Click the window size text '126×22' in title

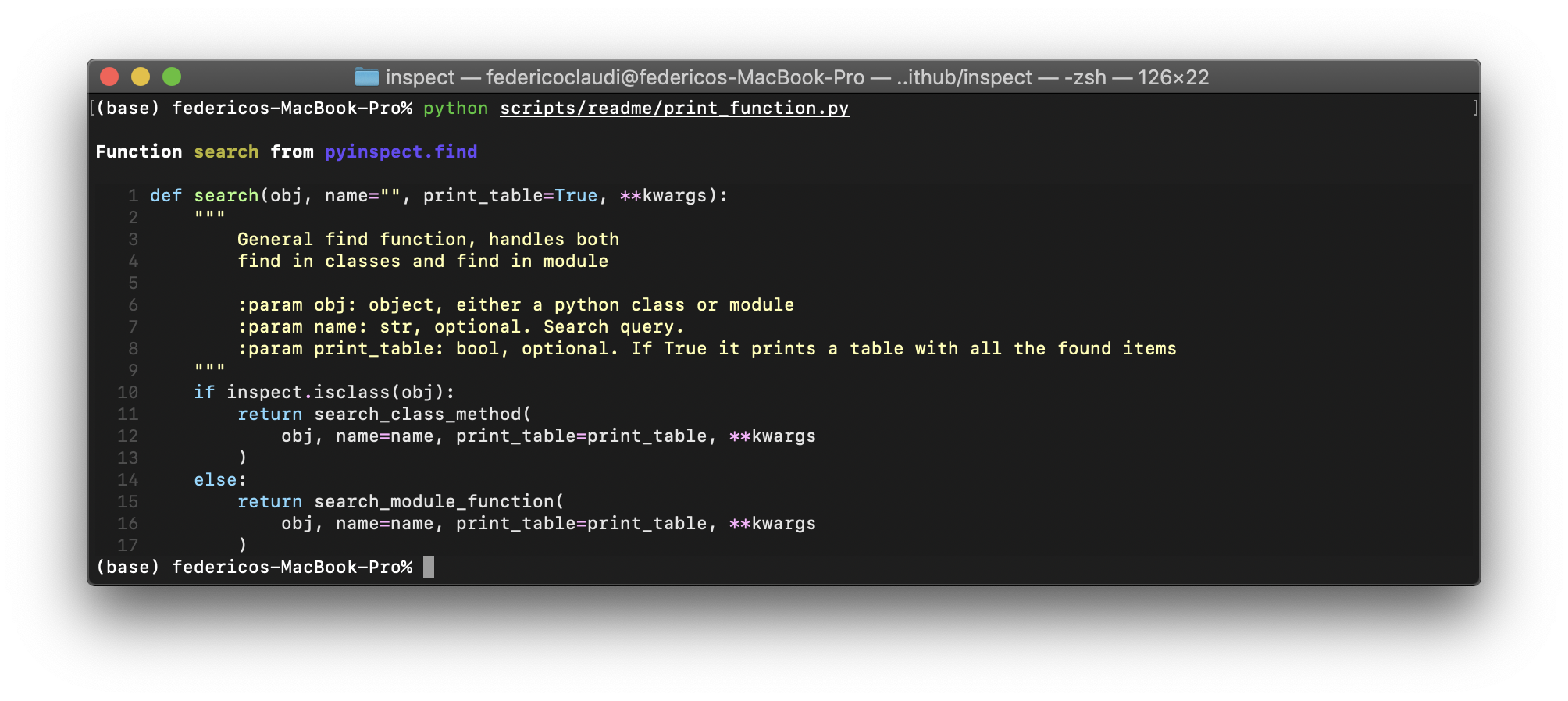click(1173, 77)
